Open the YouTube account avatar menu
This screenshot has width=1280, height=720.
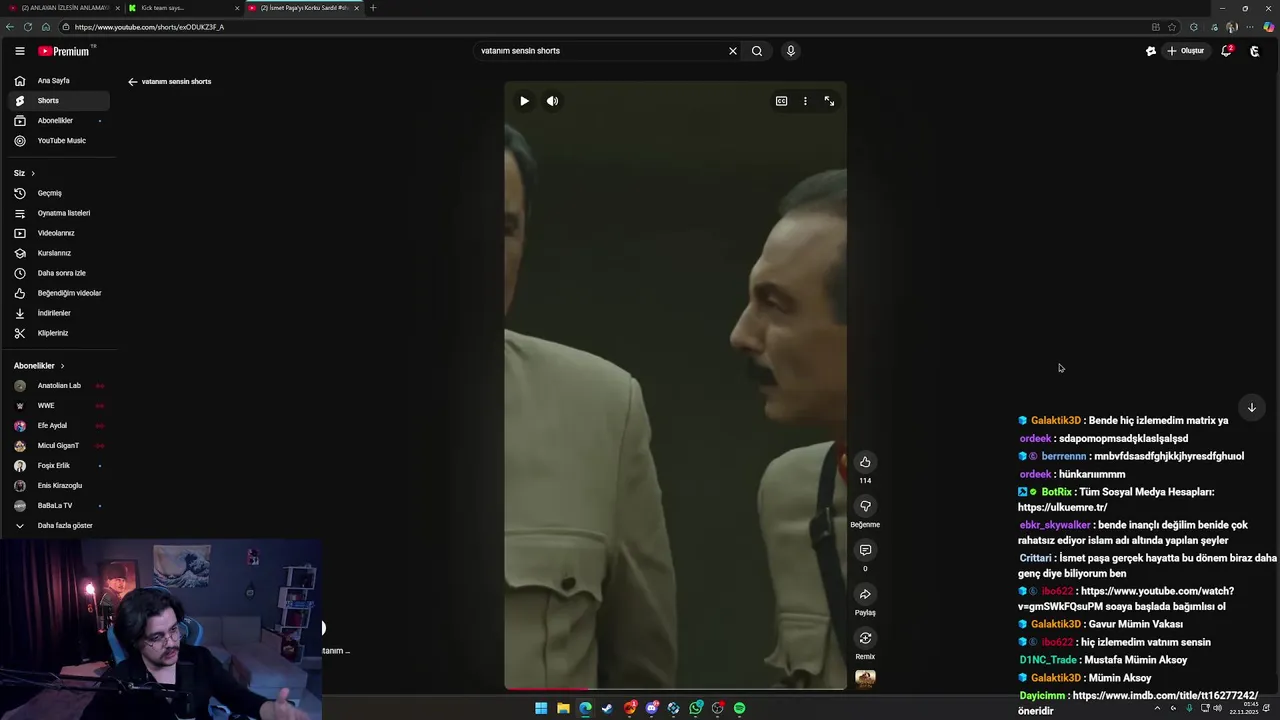[x=1255, y=51]
